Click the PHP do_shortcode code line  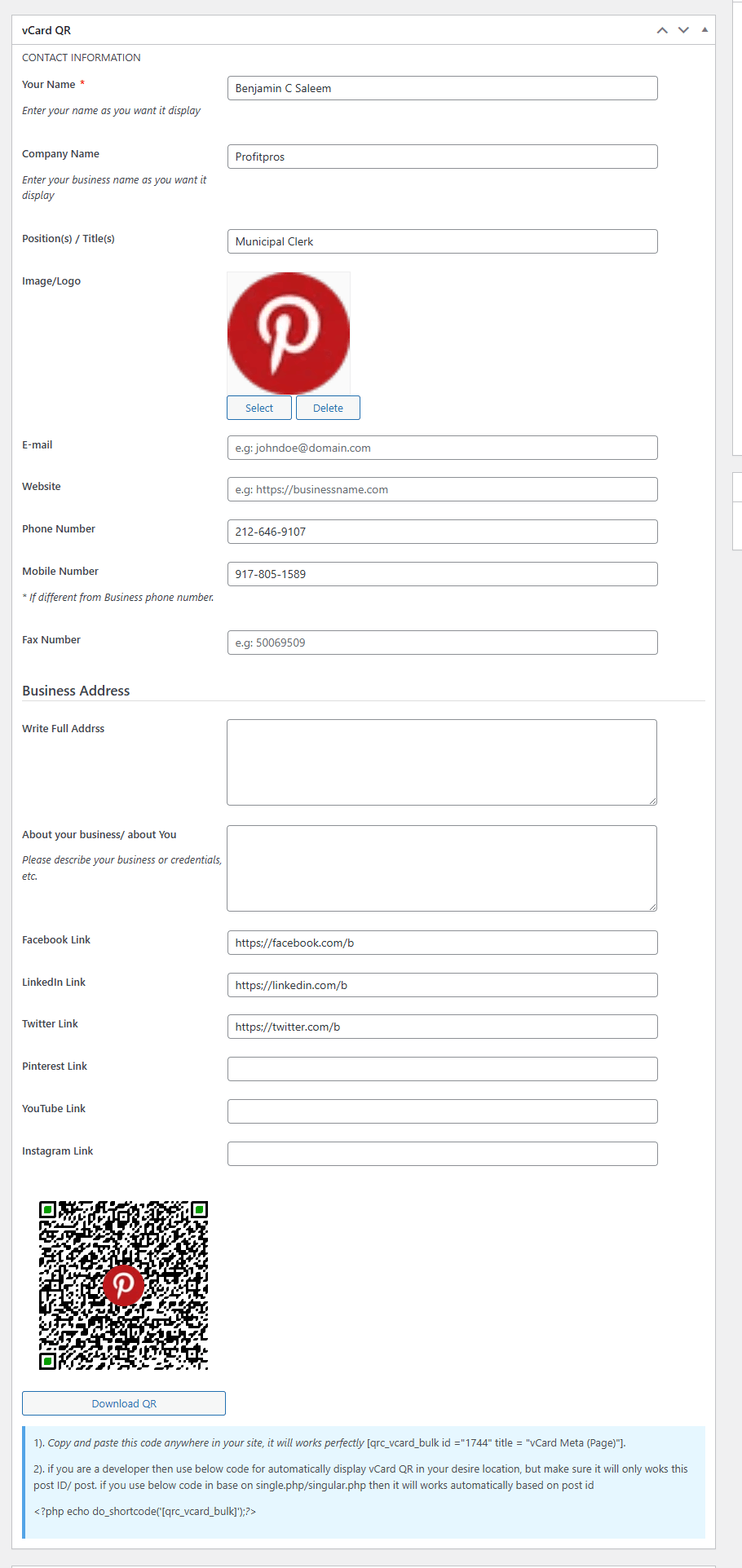coord(145,1511)
